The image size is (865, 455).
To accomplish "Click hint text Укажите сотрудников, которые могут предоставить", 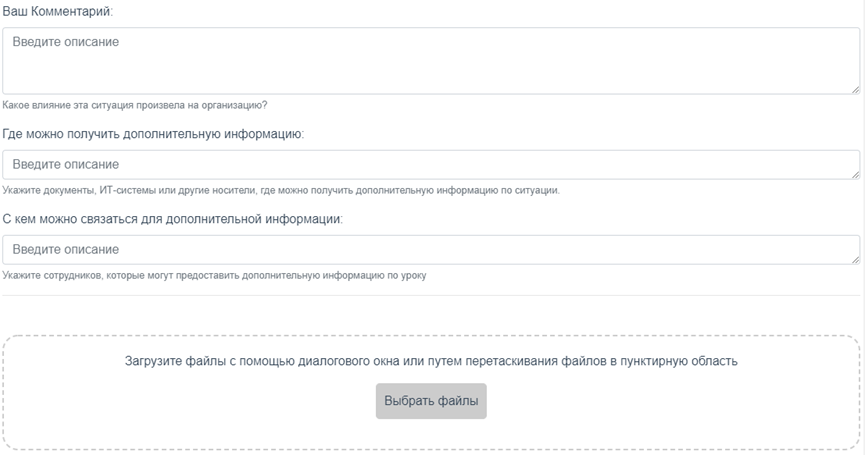I will (214, 275).
